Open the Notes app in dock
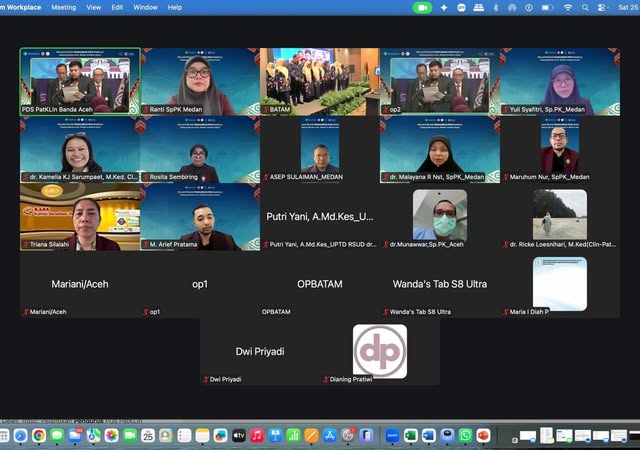 (x=202, y=436)
